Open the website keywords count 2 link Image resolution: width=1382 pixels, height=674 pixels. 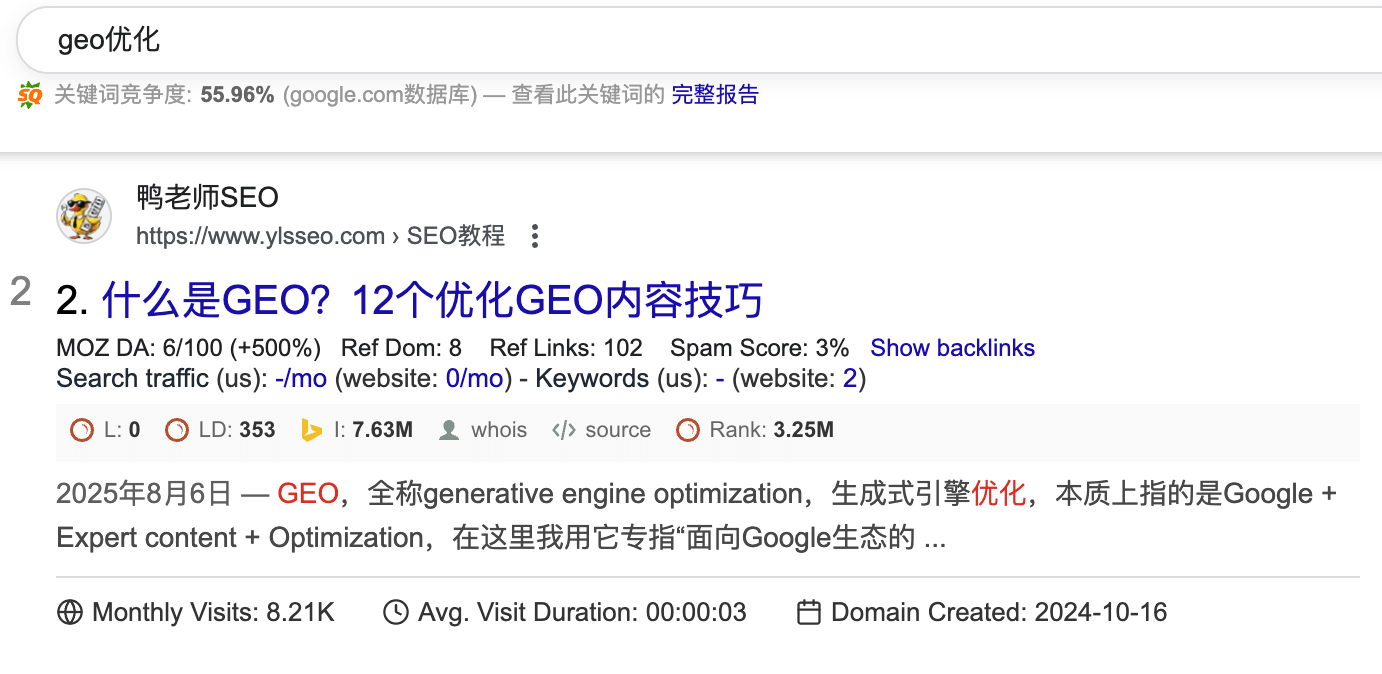pos(850,378)
